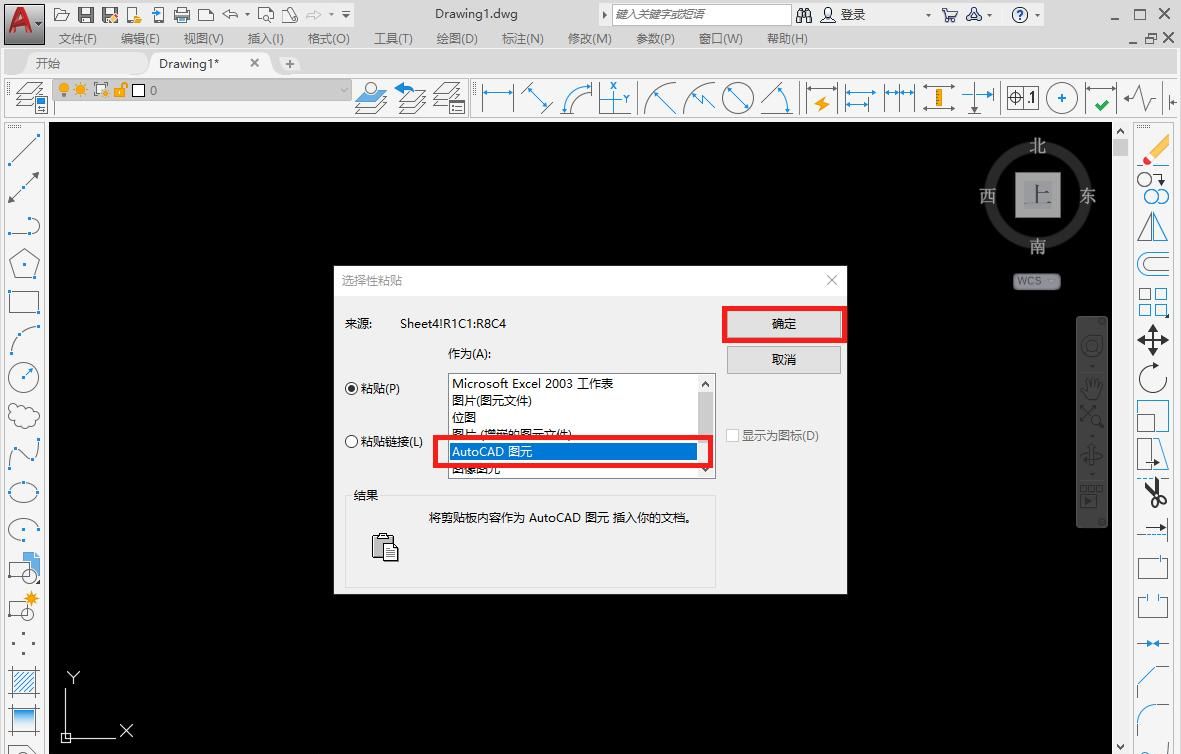The image size is (1181, 754).
Task: Click paste format list scroll-up arrow
Action: tap(706, 383)
